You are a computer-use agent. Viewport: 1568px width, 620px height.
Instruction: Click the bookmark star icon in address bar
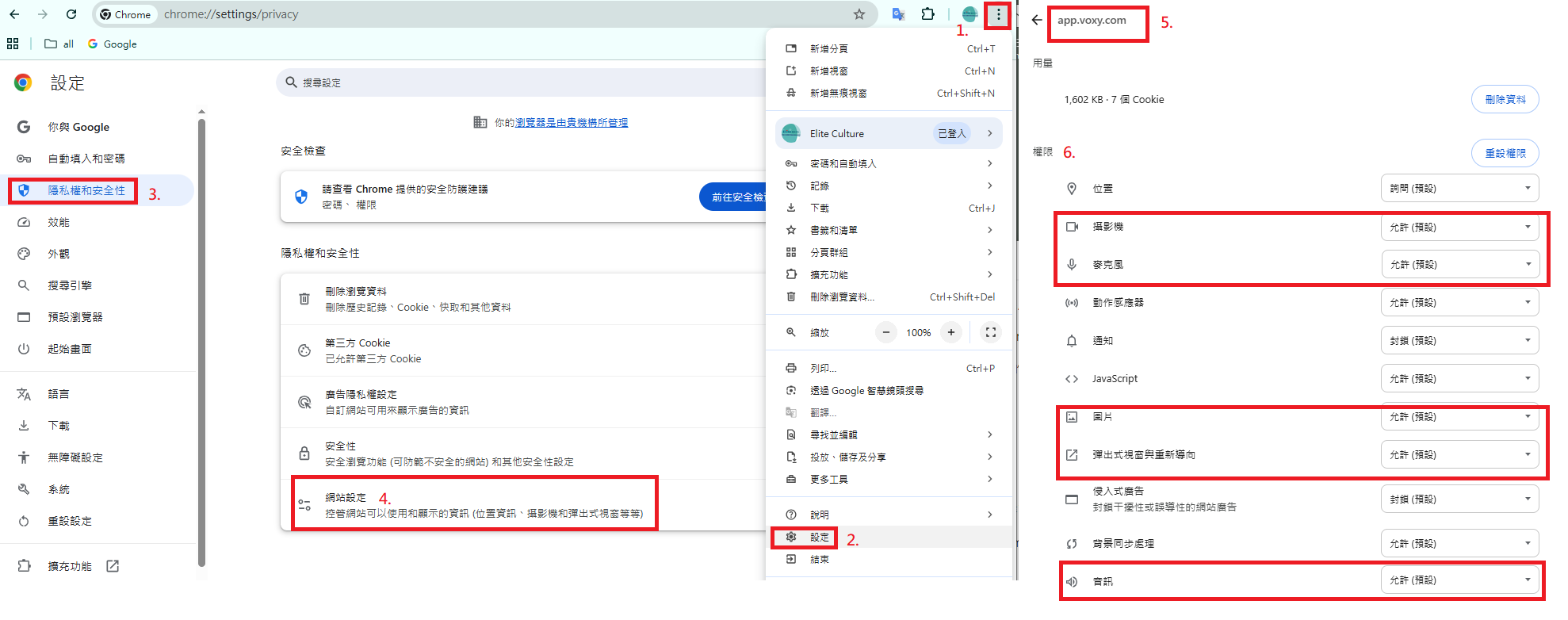pyautogui.click(x=859, y=14)
